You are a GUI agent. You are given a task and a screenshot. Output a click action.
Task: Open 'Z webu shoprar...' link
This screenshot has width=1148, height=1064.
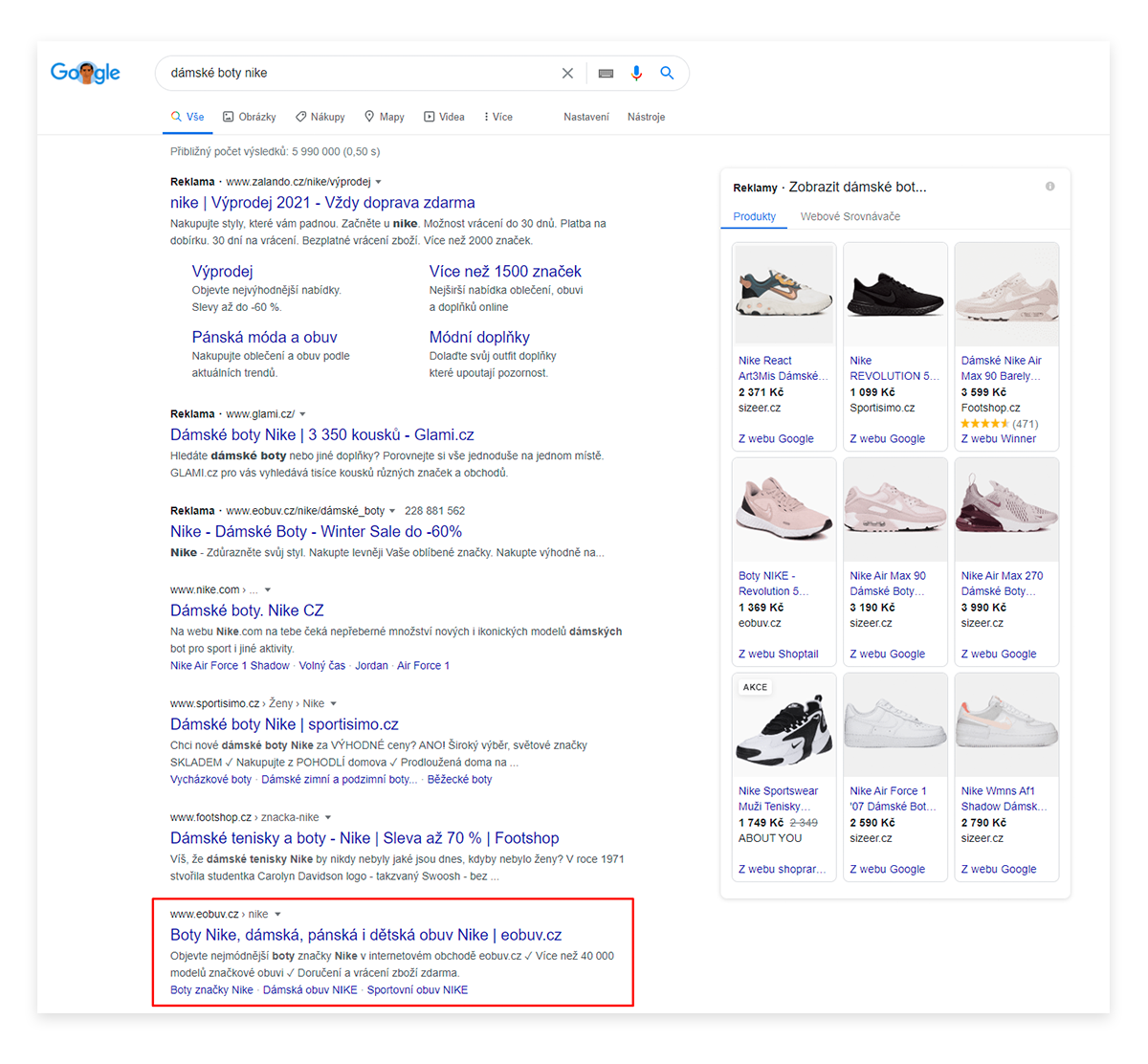tap(782, 870)
